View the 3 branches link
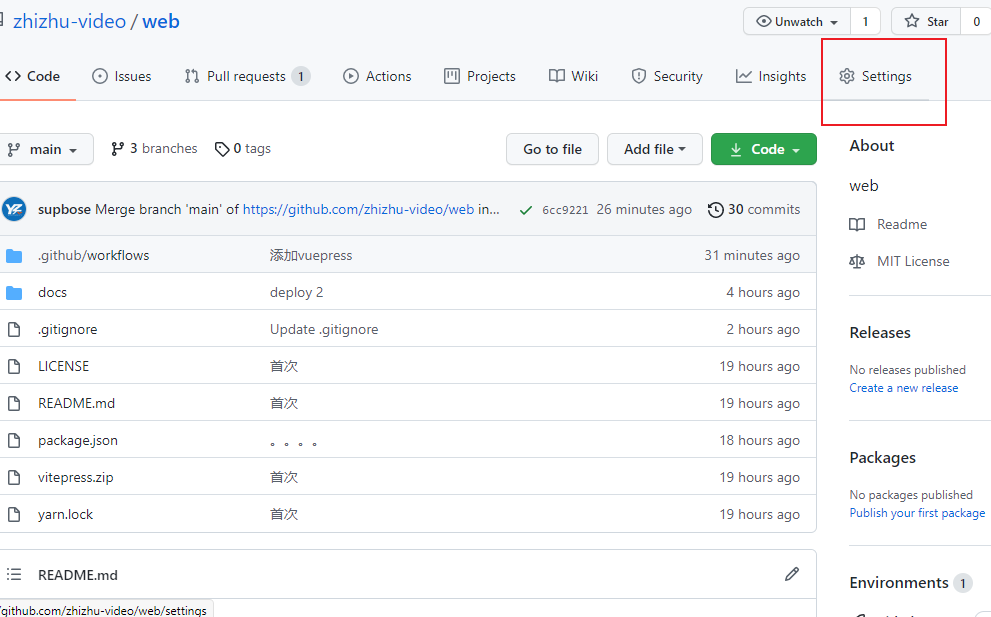The height and width of the screenshot is (617, 991). click(154, 149)
